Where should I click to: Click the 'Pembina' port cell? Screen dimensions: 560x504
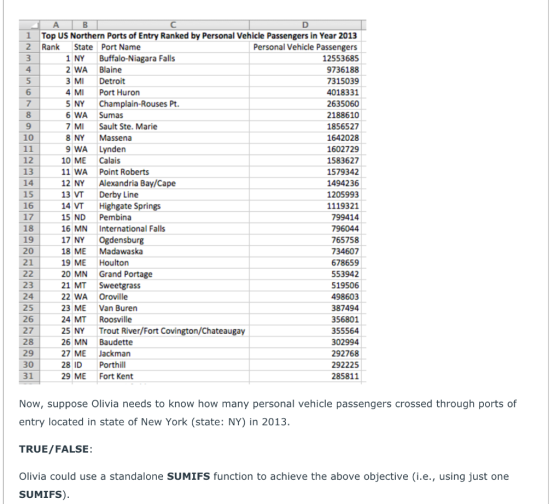(173, 217)
